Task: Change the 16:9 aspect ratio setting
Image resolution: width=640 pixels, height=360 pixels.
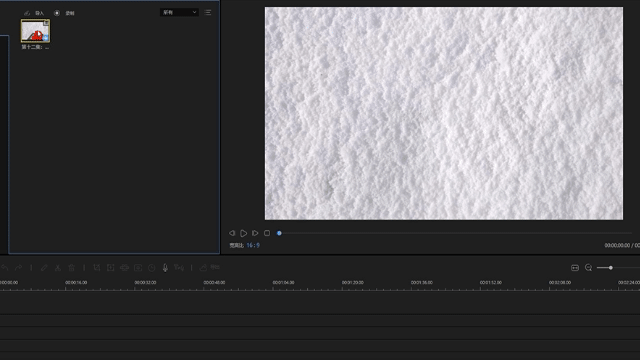Action: click(253, 245)
